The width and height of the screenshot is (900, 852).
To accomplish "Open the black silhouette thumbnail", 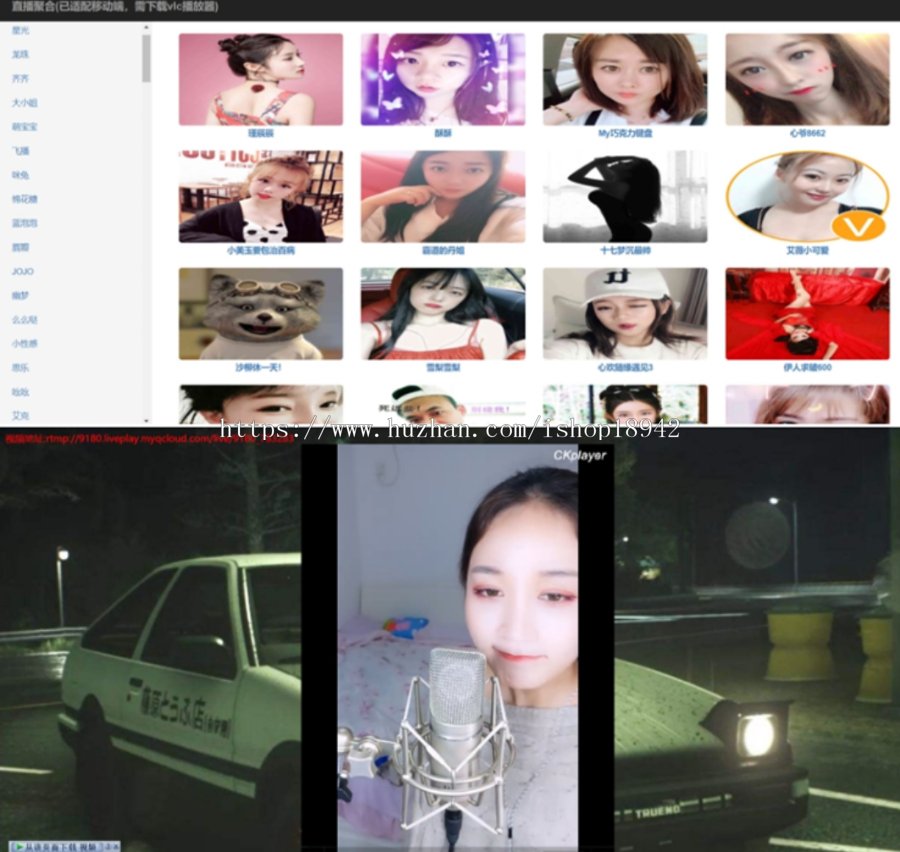I will coord(625,196).
